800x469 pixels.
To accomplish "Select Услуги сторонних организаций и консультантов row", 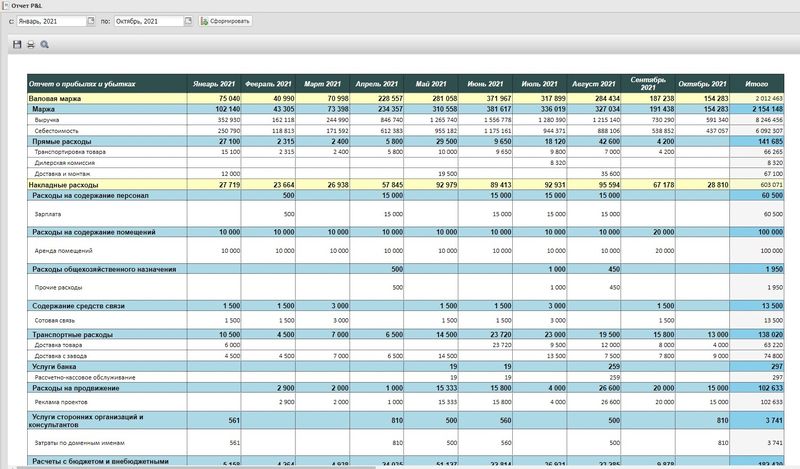I will 86,421.
